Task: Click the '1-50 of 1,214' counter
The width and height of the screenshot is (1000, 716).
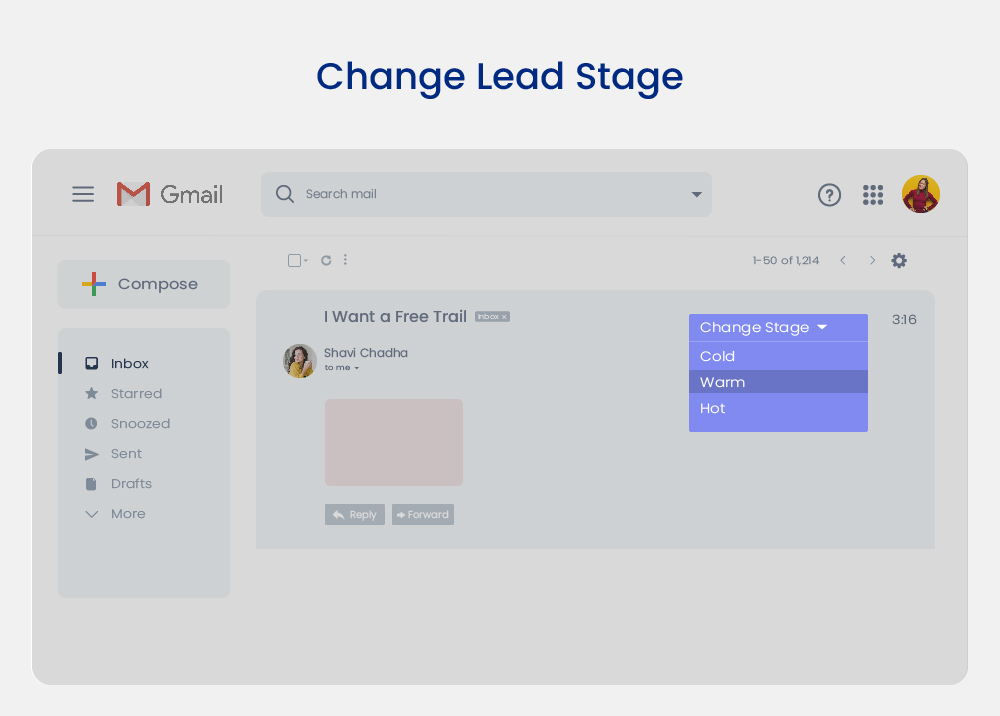Action: coord(786,260)
